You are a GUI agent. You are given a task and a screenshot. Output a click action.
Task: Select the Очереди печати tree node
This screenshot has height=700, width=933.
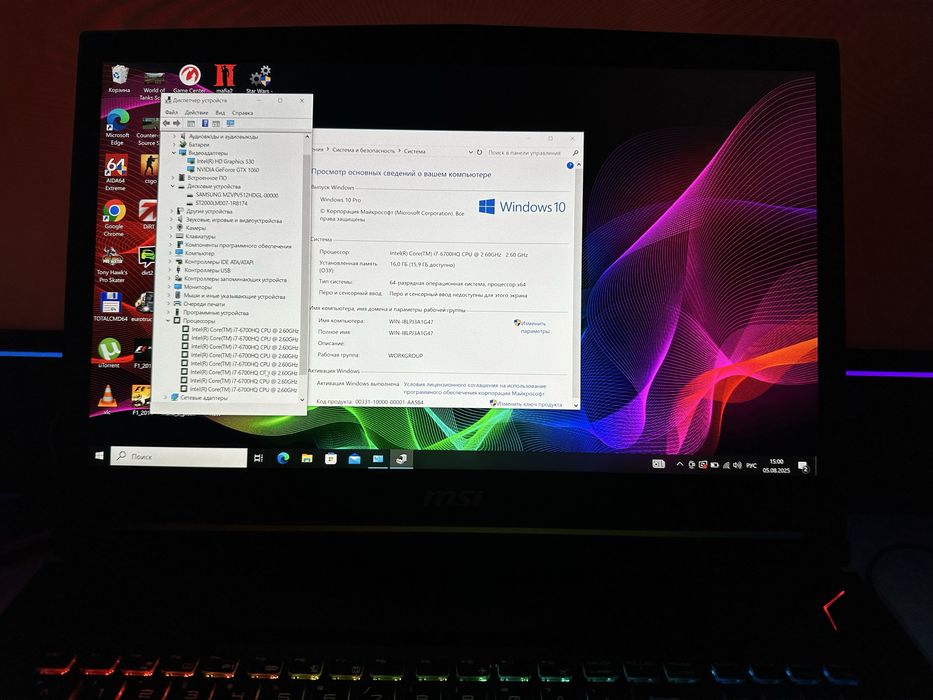pos(199,304)
